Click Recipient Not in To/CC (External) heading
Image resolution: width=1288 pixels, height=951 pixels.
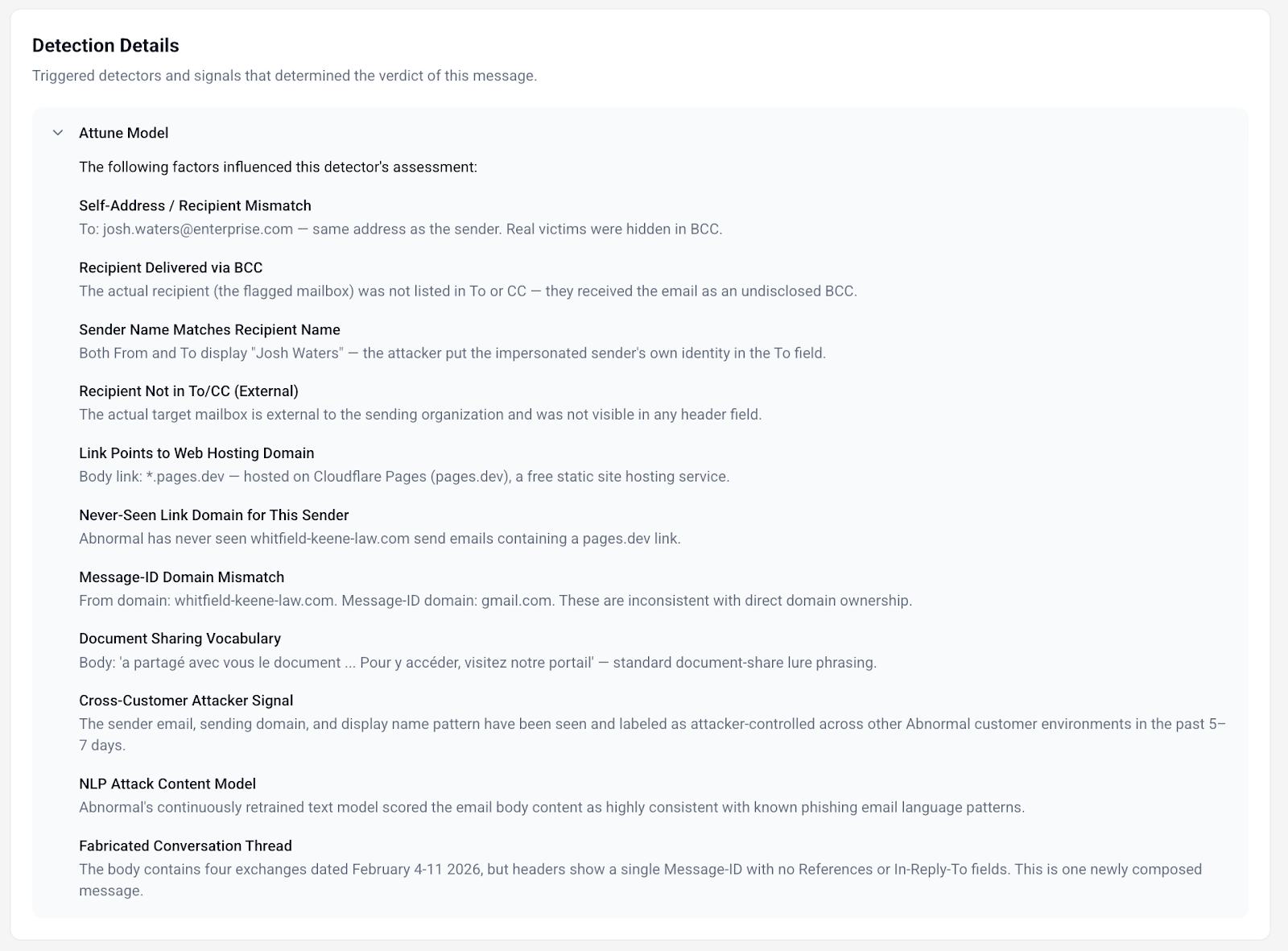(x=188, y=391)
